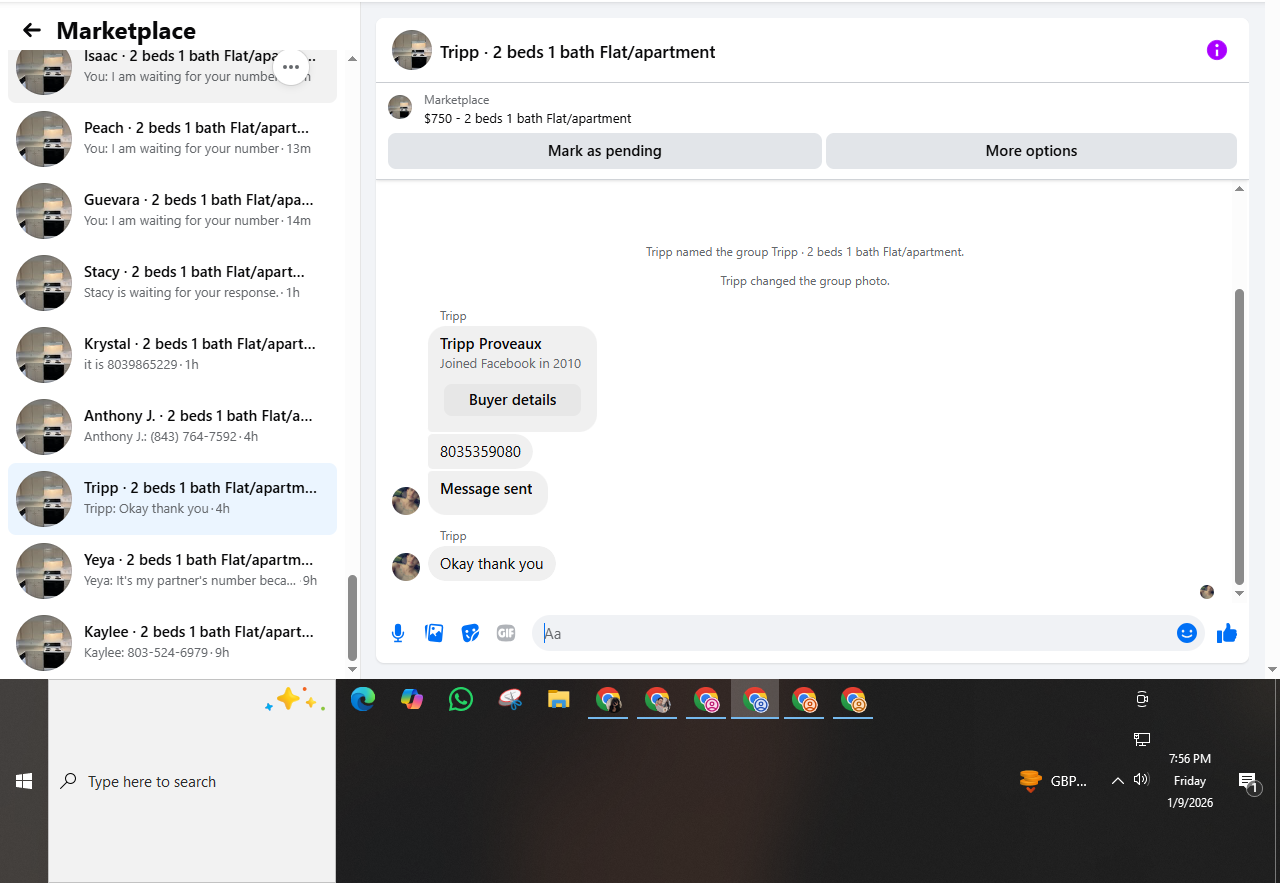Switch to the active highlighted Chrome window in taskbar
Image resolution: width=1280 pixels, height=883 pixels.
(x=755, y=700)
